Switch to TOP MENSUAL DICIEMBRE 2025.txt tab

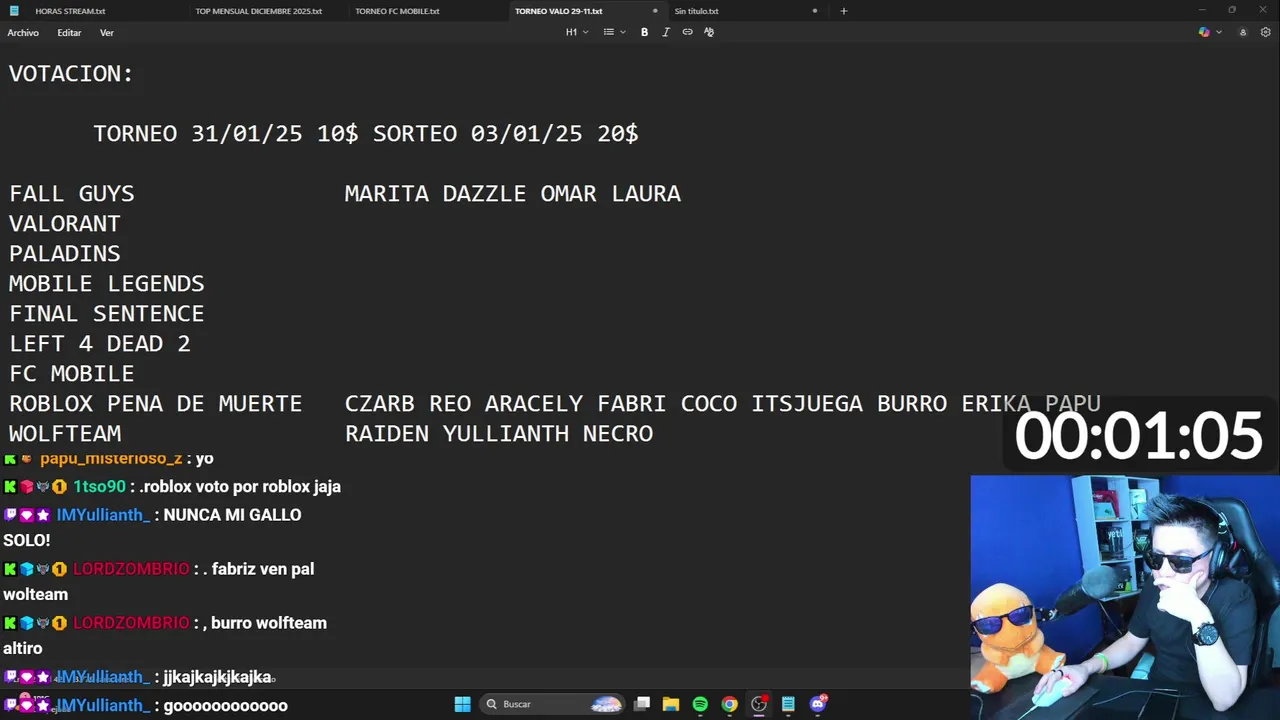[258, 11]
